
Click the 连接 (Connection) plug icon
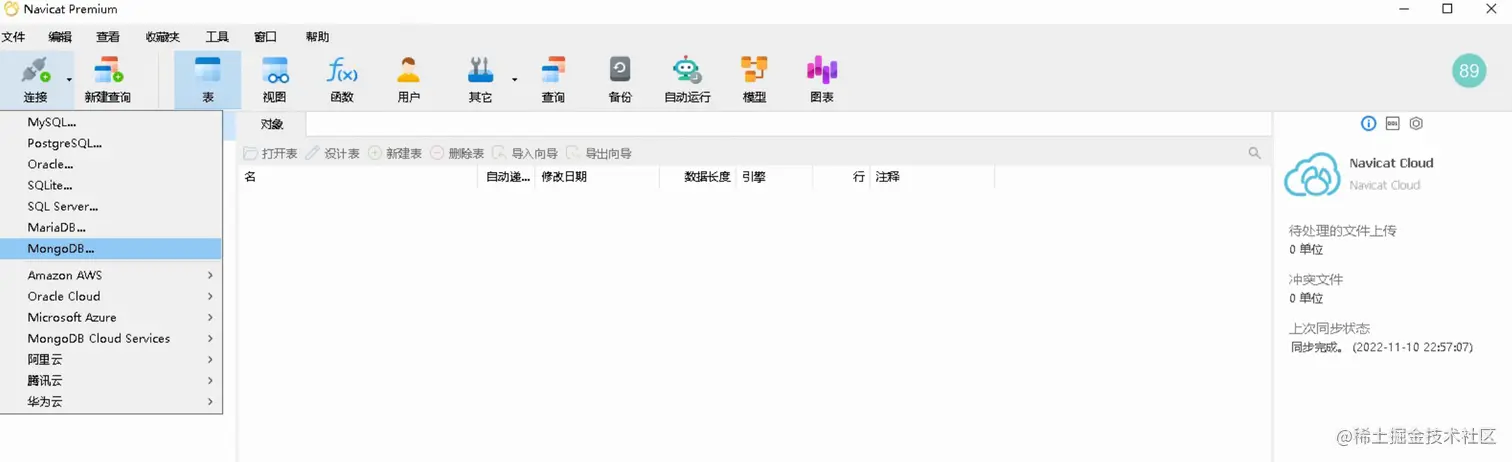click(35, 71)
